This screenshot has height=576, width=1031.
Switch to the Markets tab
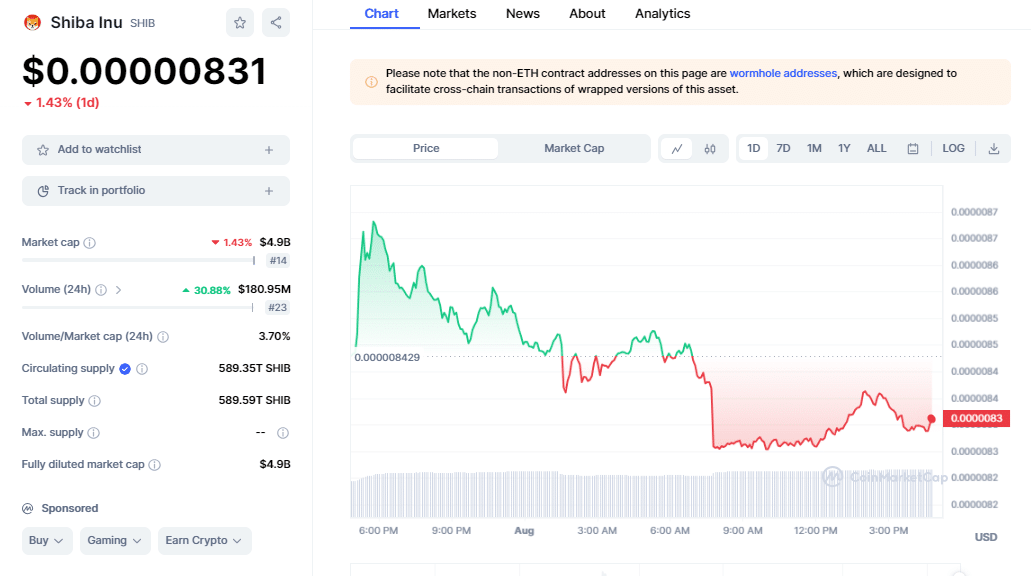452,14
